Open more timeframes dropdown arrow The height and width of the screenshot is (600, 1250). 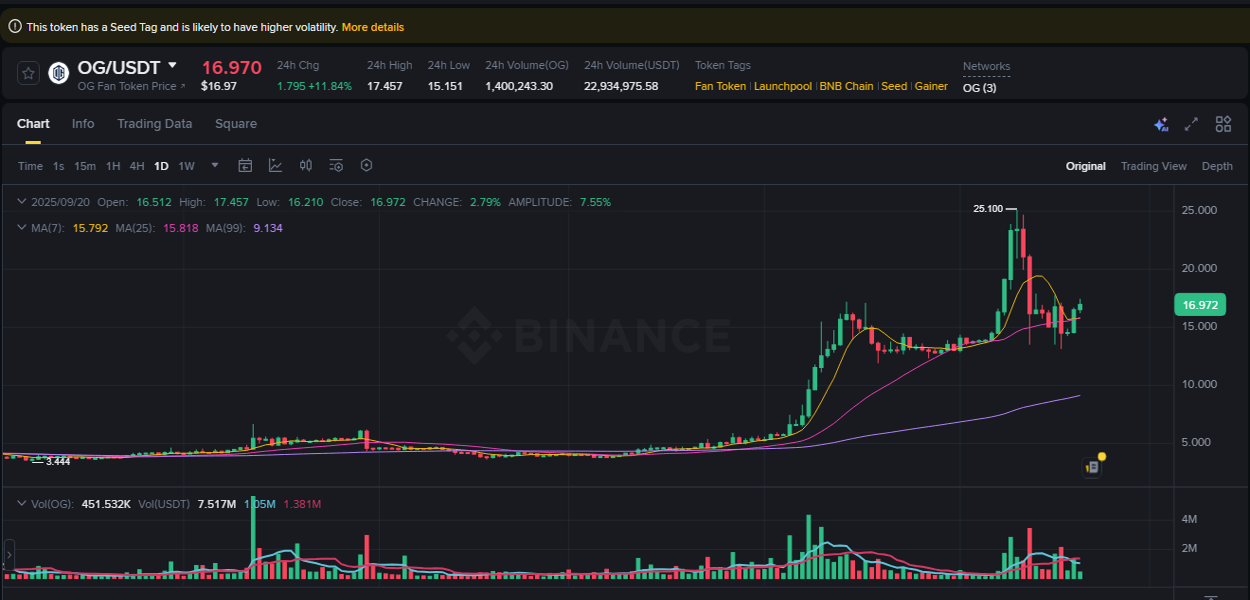(x=213, y=165)
